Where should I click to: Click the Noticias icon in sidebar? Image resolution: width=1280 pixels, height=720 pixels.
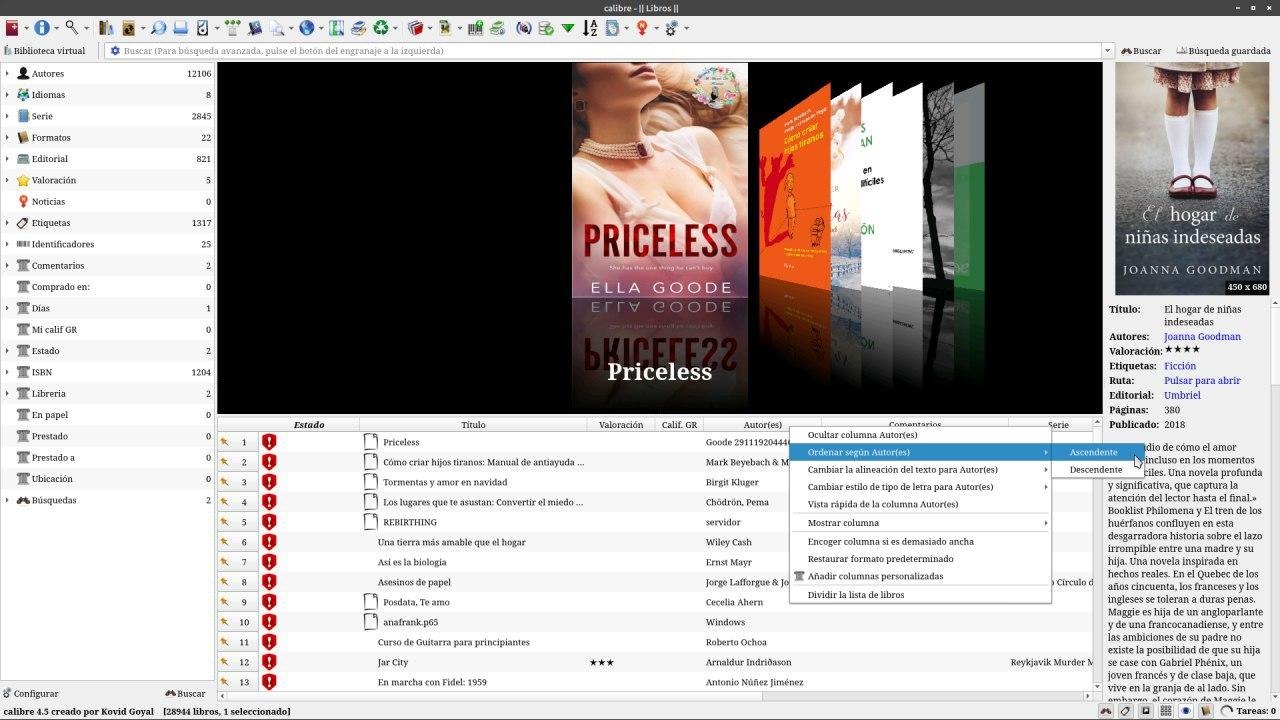[23, 201]
